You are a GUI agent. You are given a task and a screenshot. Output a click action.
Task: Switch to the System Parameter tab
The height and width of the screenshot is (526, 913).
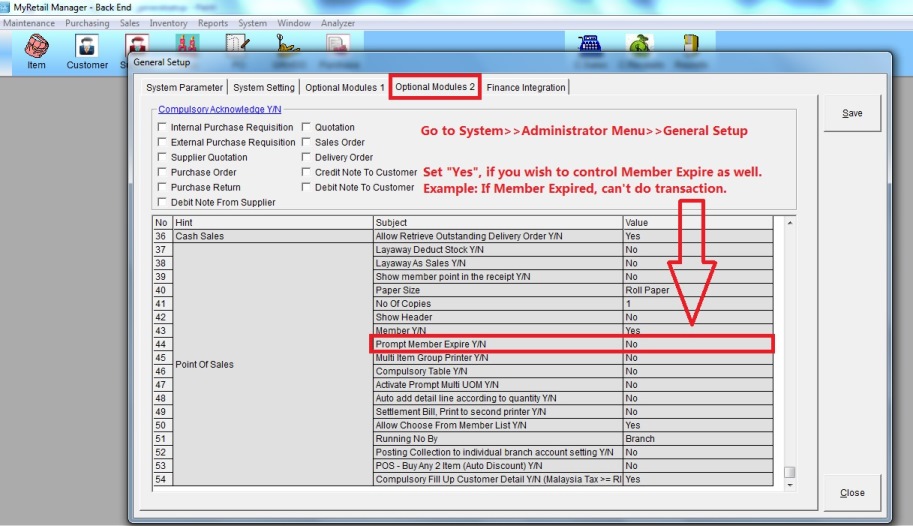pyautogui.click(x=185, y=88)
